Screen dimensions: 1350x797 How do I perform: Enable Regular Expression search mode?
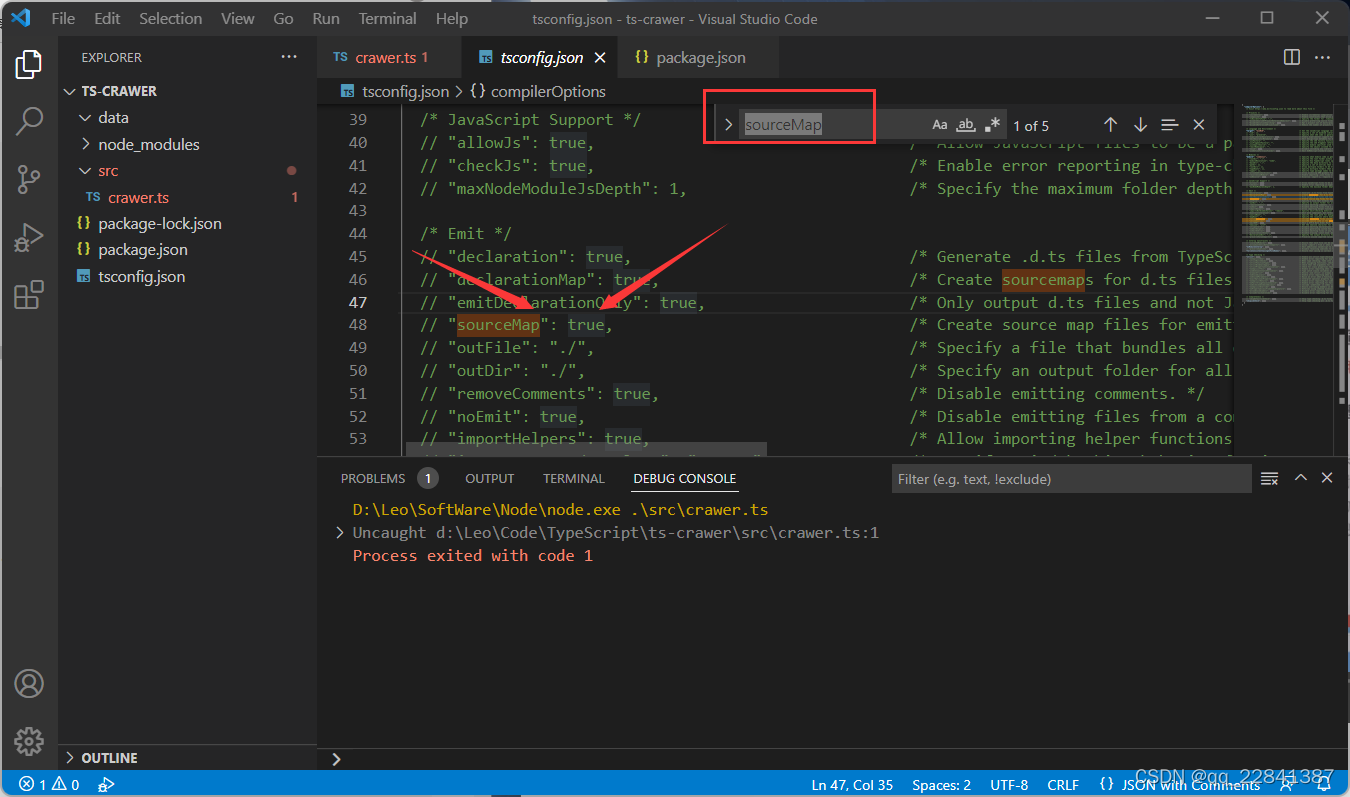992,124
